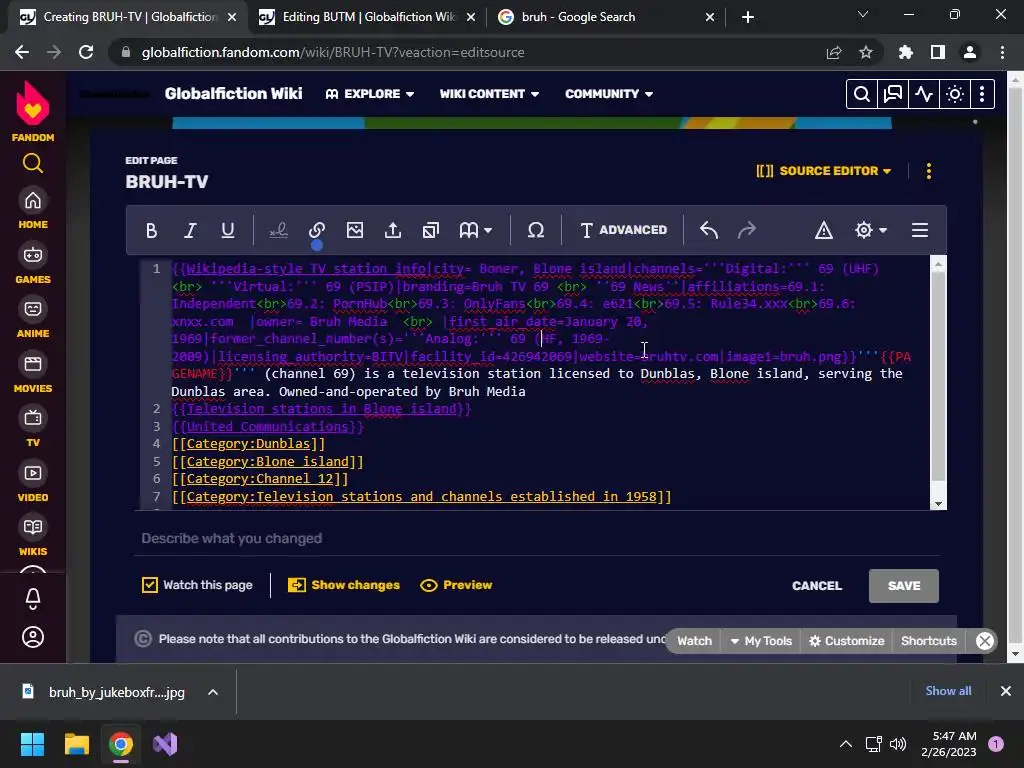Open the Source Editor mode dropdown
The image size is (1024, 768).
click(824, 171)
